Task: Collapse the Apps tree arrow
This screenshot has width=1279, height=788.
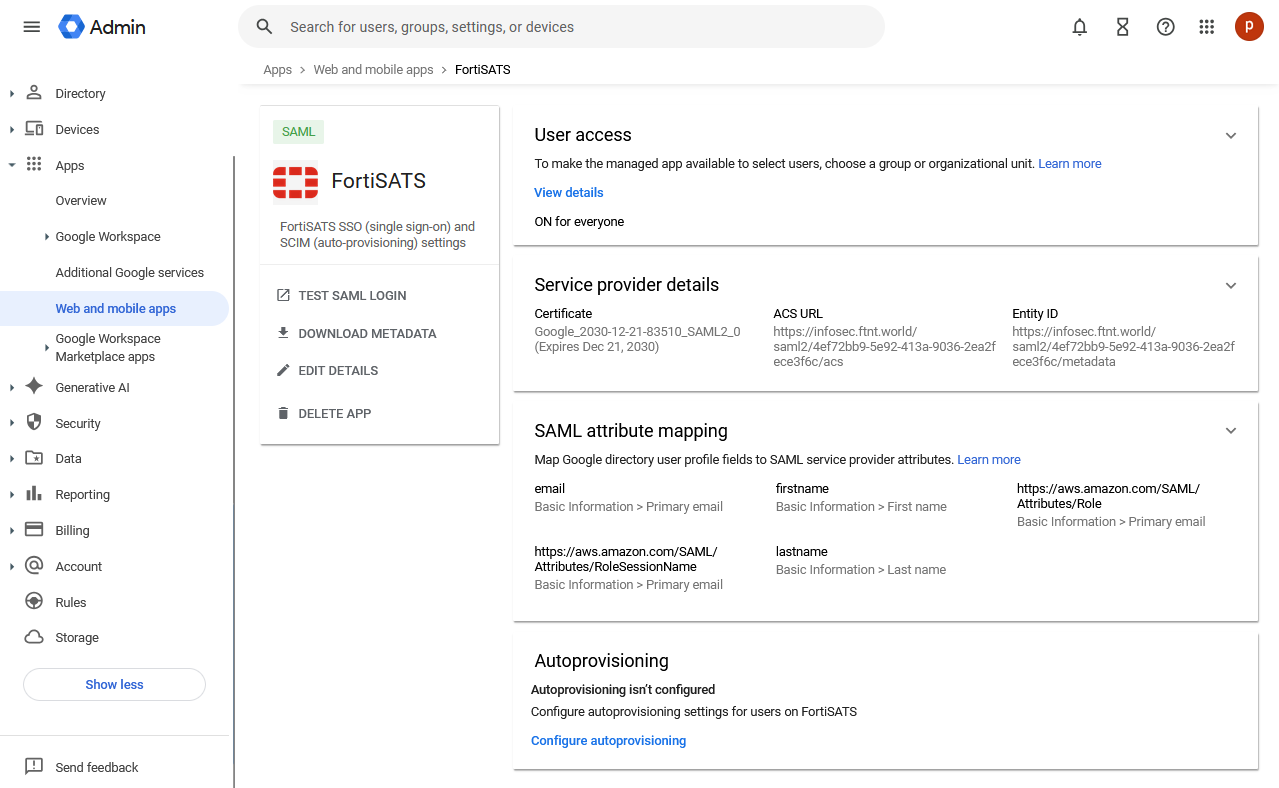Action: pos(12,166)
